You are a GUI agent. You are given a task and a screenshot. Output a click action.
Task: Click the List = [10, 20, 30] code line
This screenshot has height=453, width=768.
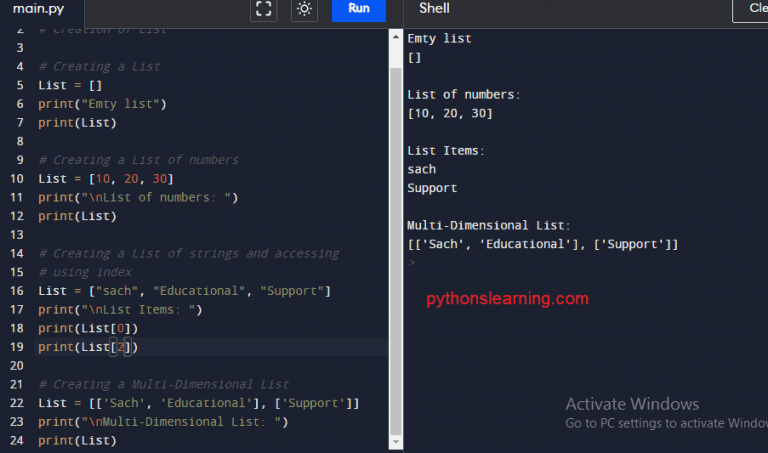(106, 178)
